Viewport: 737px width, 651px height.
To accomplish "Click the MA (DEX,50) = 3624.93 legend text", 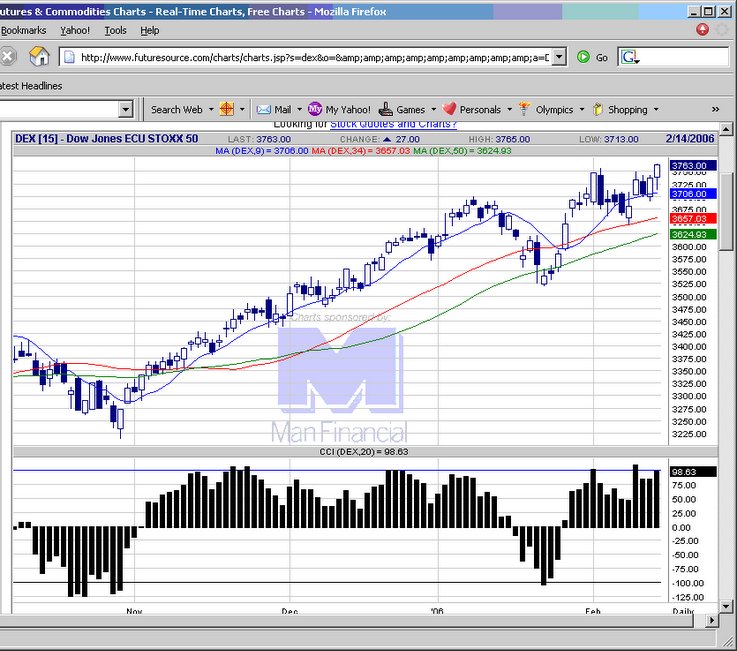I will (462, 151).
